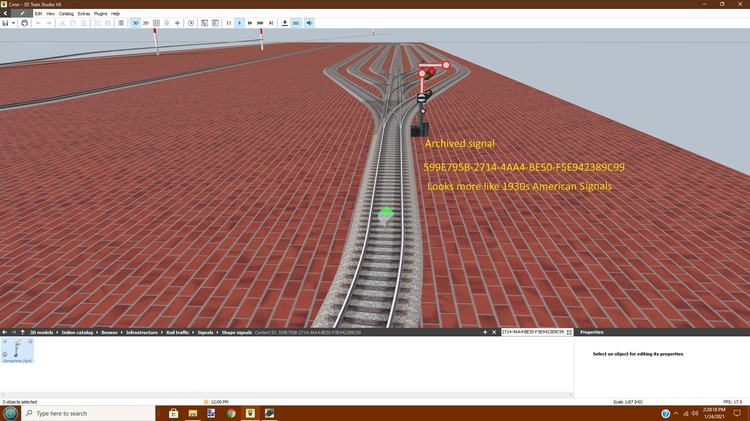Go to Rail traffic breadcrumb
The height and width of the screenshot is (421, 750).
(177, 332)
